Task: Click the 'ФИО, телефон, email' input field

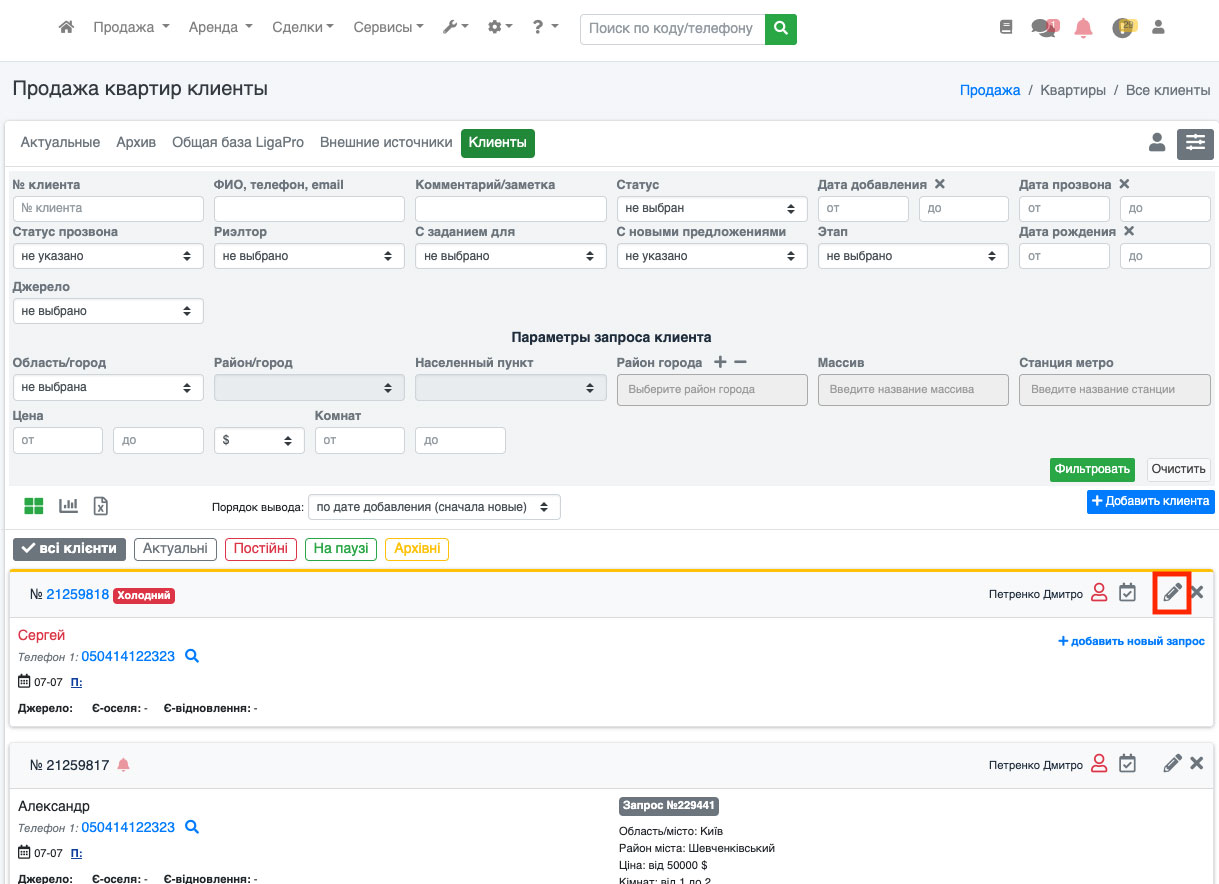Action: tap(309, 209)
